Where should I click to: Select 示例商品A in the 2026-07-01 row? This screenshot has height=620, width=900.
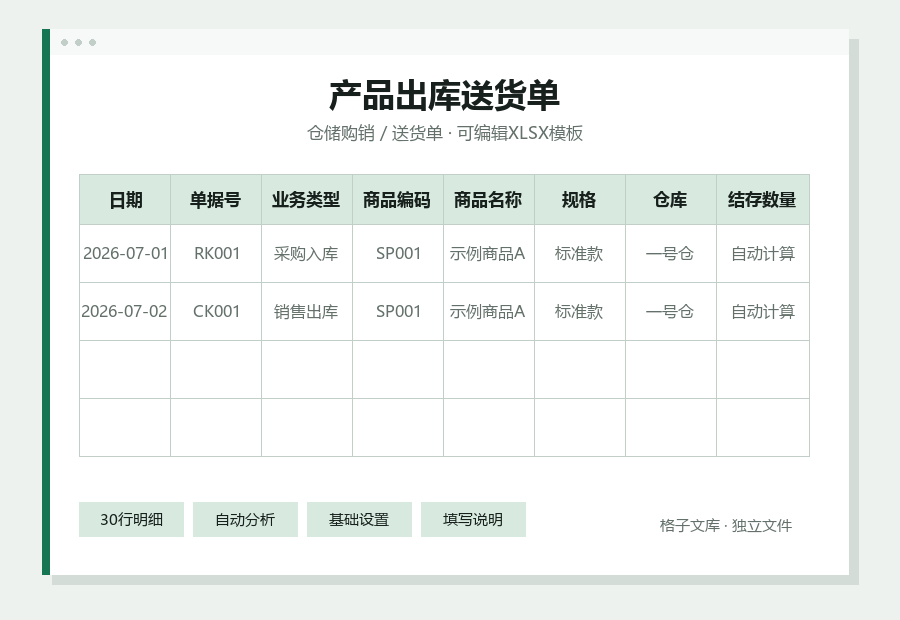point(488,253)
